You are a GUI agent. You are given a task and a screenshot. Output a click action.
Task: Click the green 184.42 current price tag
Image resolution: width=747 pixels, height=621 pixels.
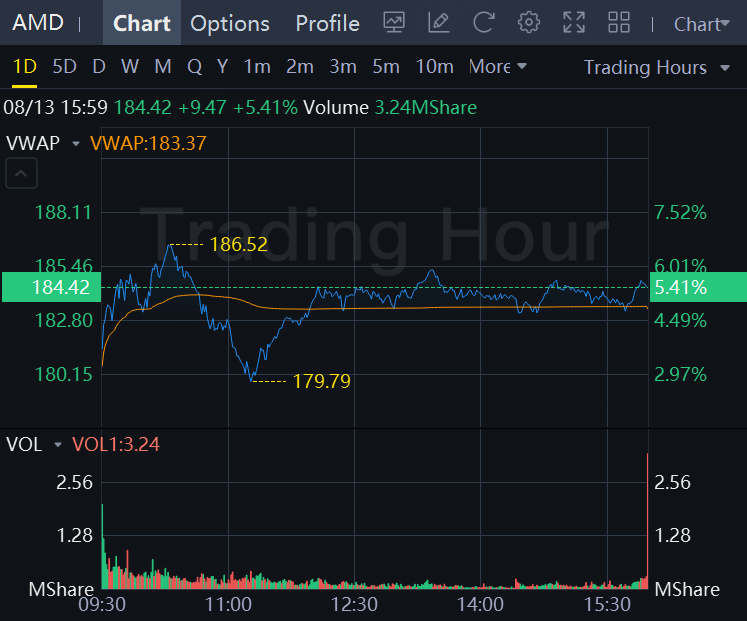click(x=51, y=287)
